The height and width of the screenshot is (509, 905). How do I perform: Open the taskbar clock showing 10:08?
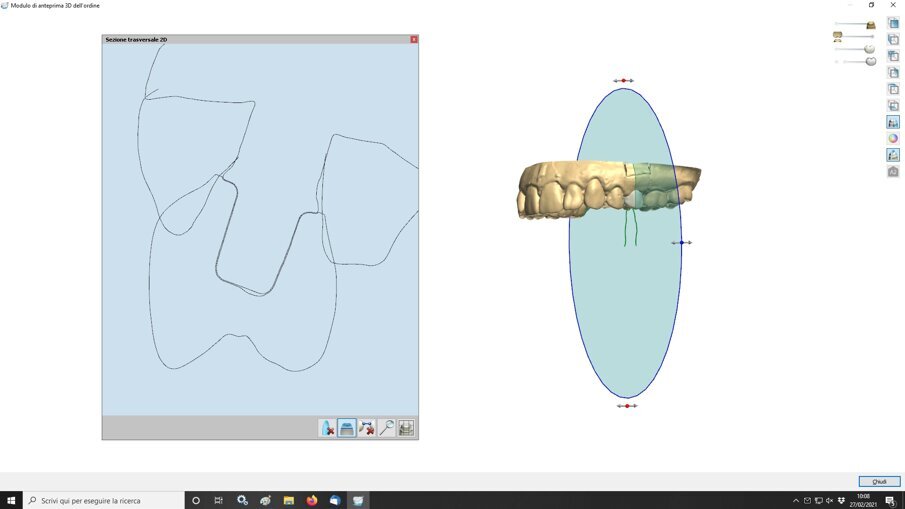point(863,500)
